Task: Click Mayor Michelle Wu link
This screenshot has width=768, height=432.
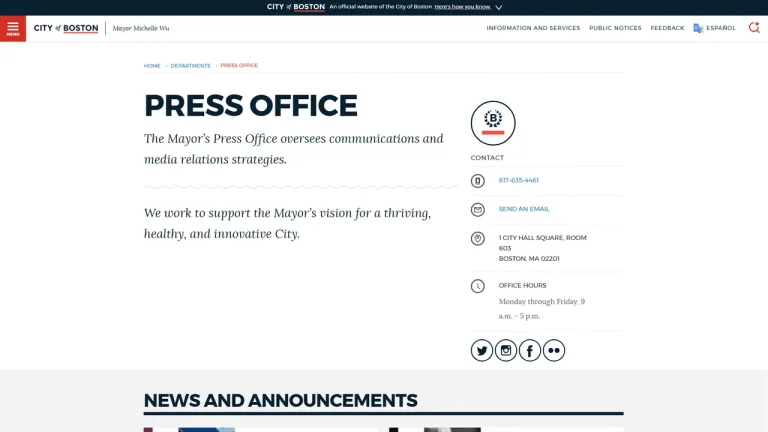Action: point(141,28)
